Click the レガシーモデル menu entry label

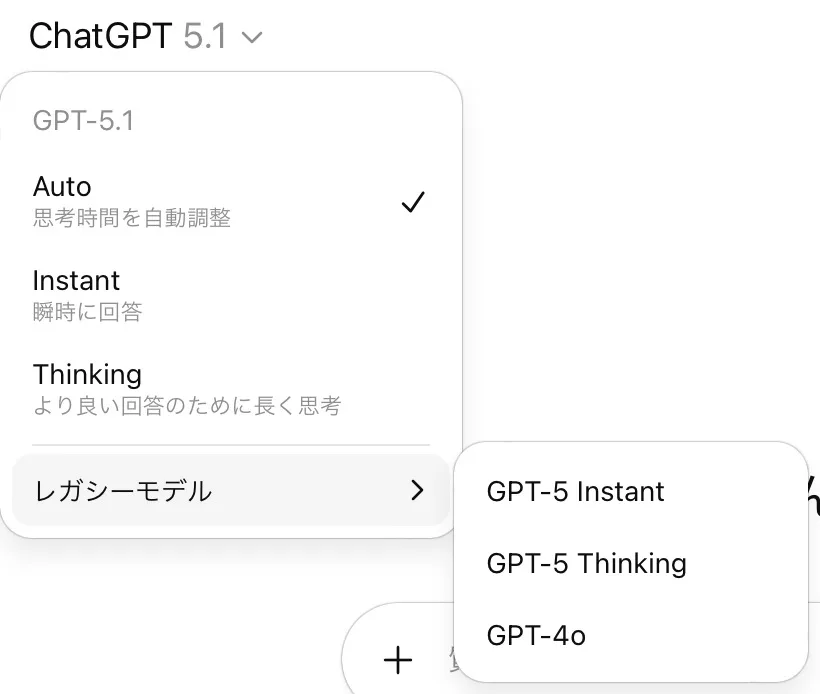click(x=122, y=491)
